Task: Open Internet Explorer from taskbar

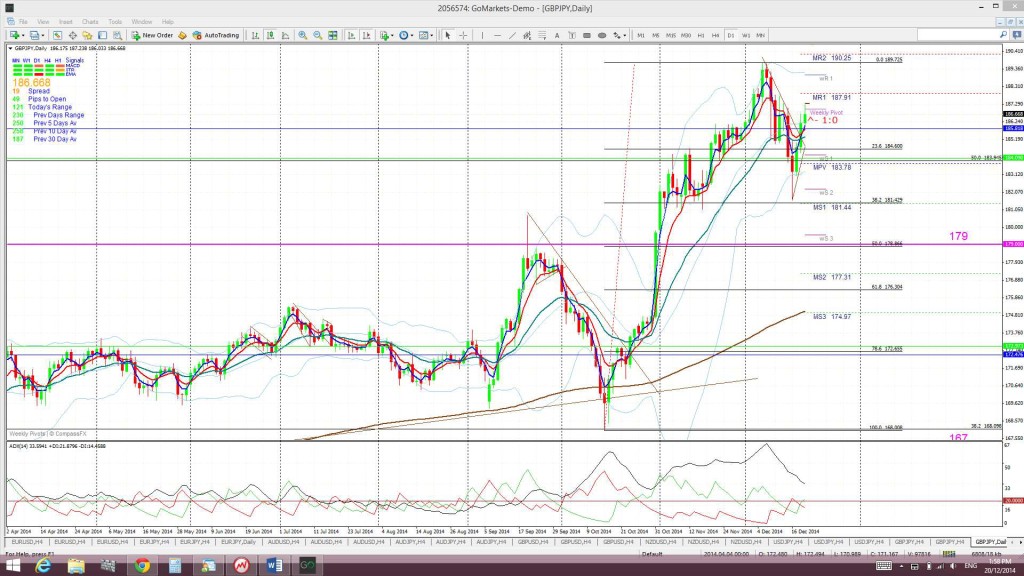Action: [x=43, y=566]
